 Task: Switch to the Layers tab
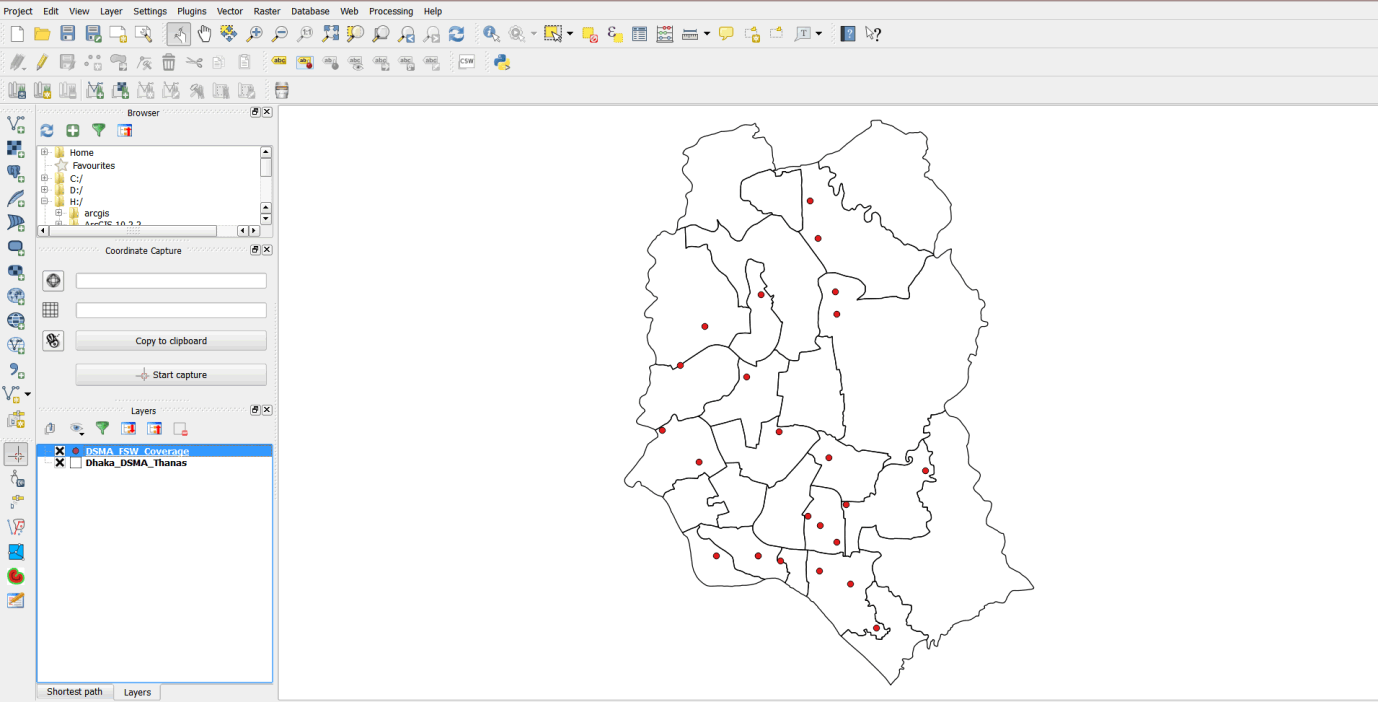click(x=137, y=692)
